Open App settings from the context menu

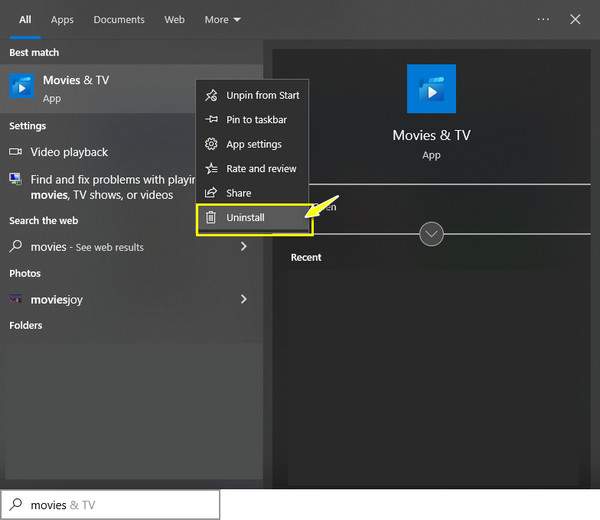coord(252,144)
